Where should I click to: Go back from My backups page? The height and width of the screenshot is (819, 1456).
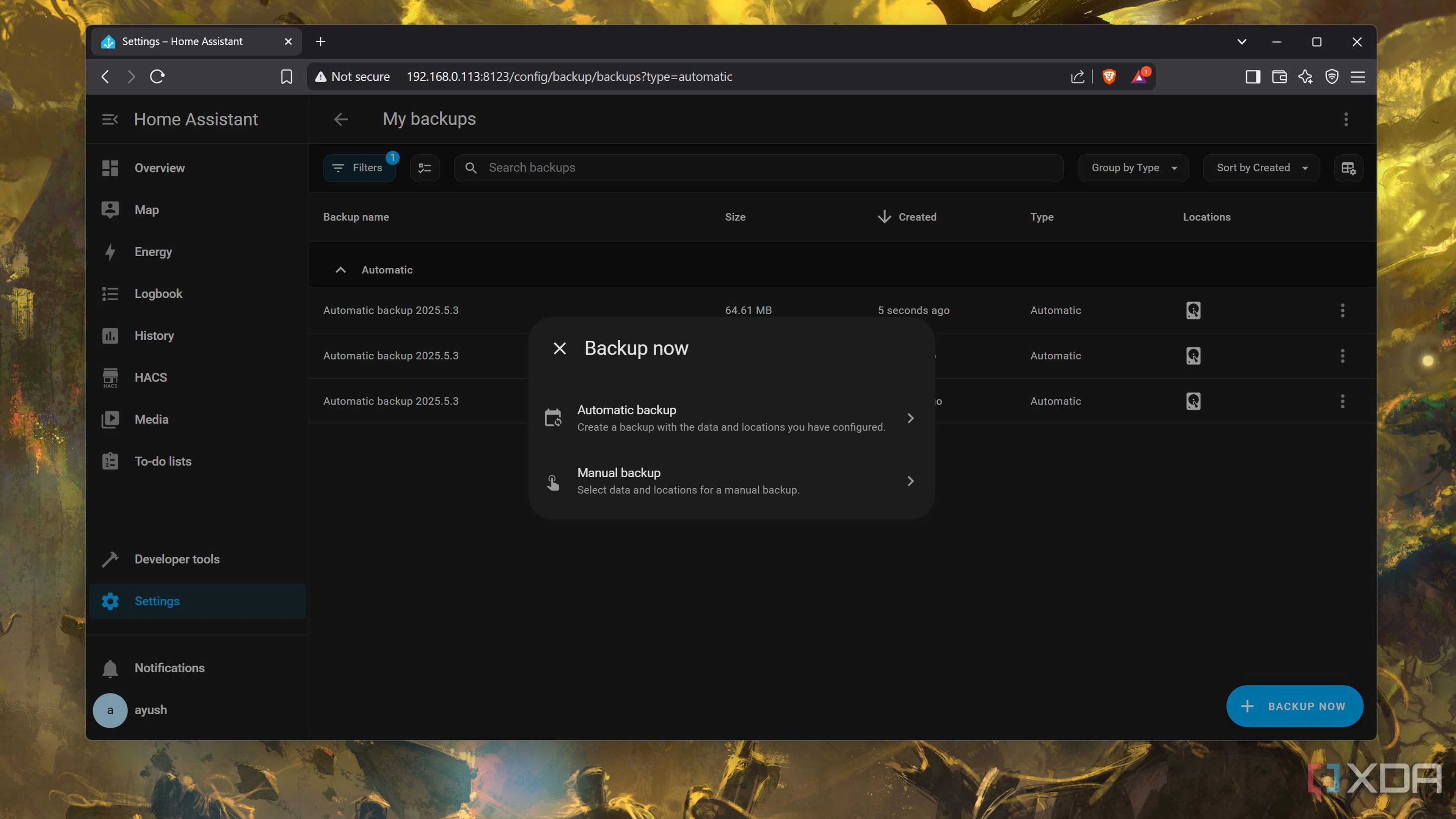coord(341,119)
